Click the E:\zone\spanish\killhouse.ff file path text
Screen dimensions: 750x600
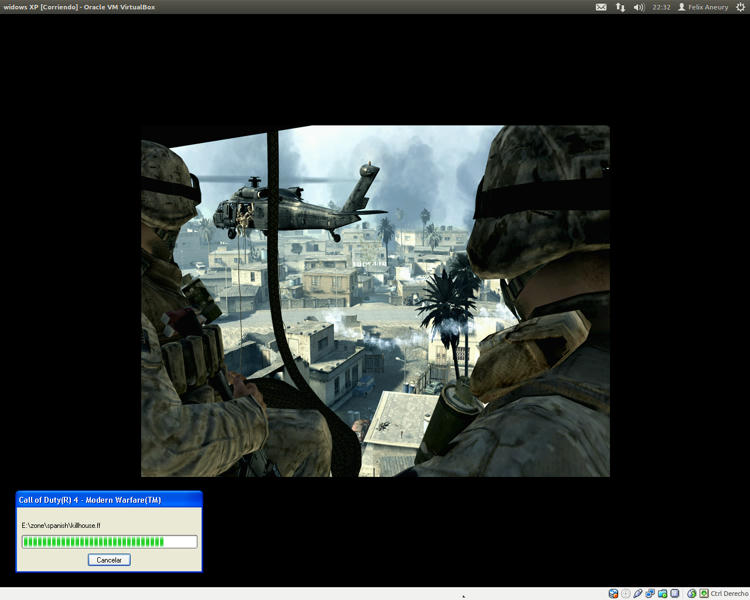coord(61,525)
